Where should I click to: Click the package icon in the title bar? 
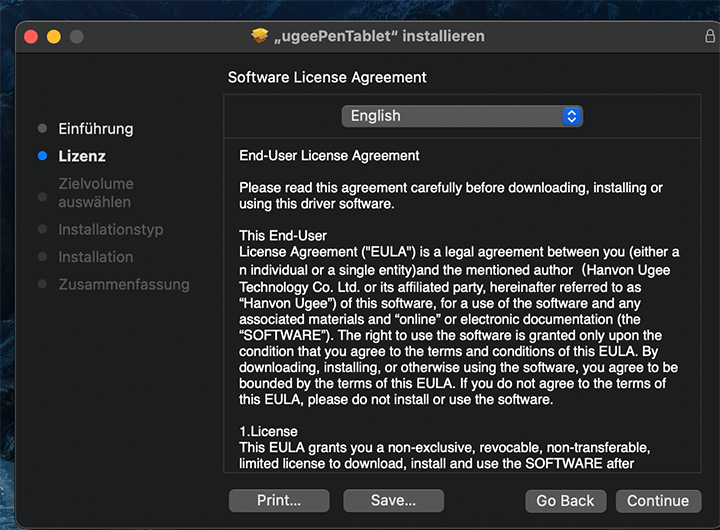pos(261,36)
